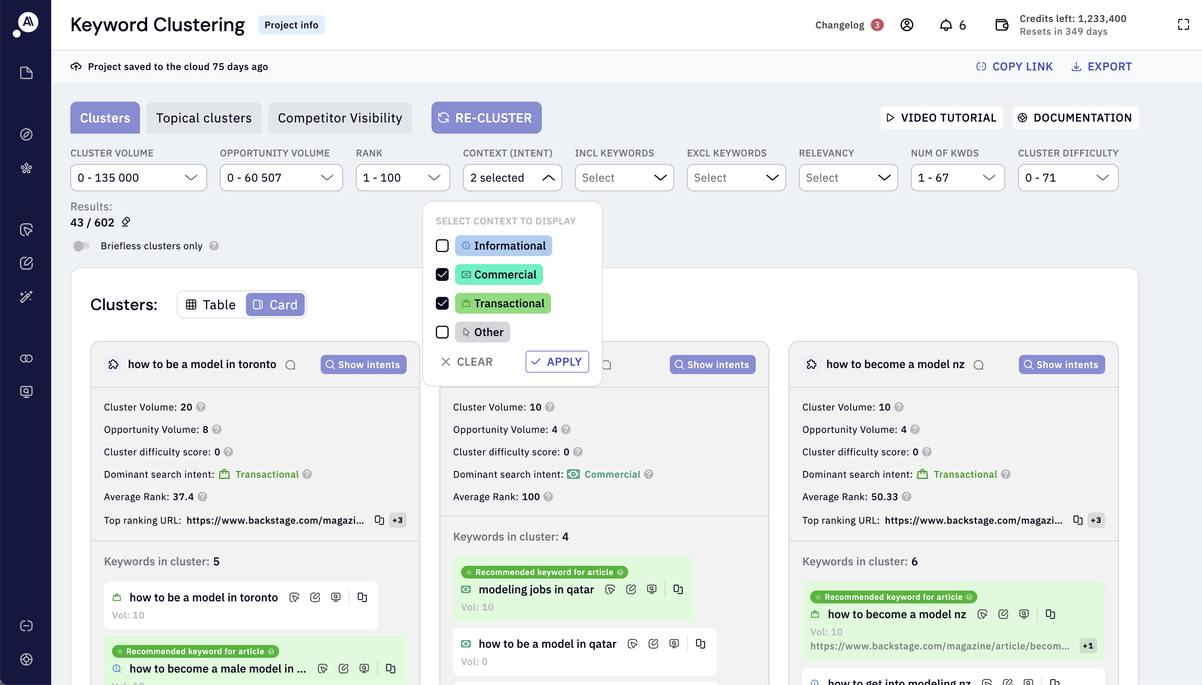Check the Informational intent checkbox

442,245
